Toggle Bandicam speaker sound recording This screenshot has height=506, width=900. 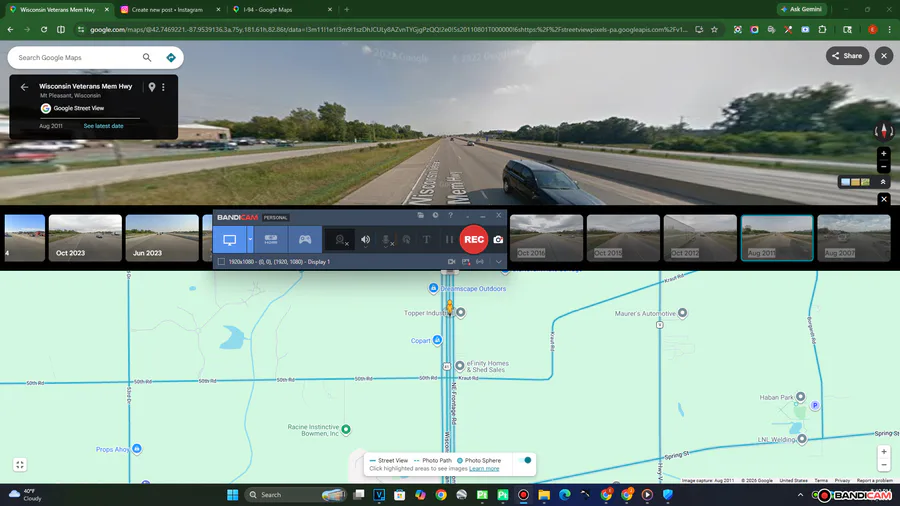coord(365,240)
